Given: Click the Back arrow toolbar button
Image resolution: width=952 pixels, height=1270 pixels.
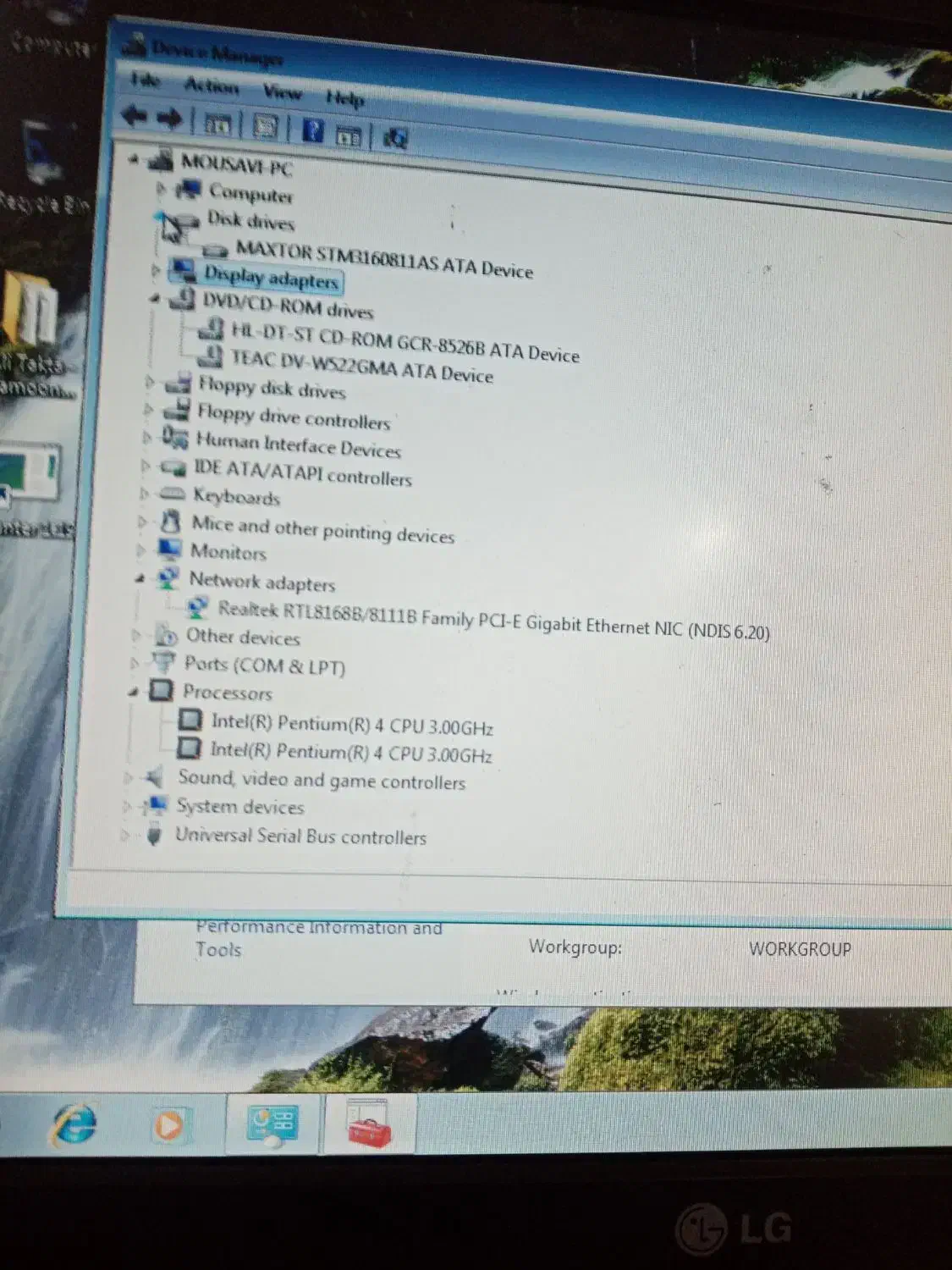Looking at the screenshot, I should coord(134,115).
